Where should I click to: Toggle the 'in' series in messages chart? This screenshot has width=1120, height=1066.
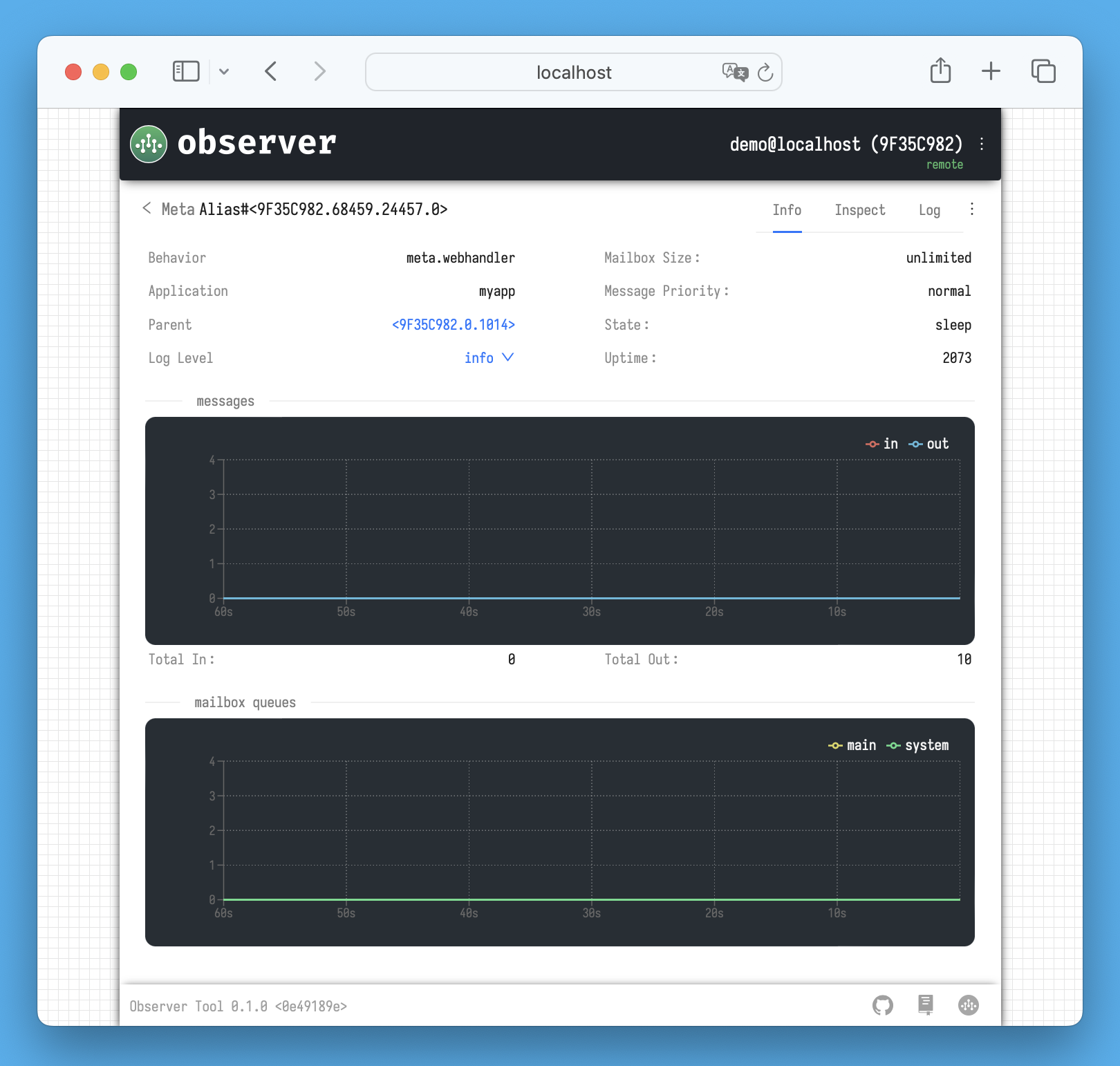pos(882,444)
